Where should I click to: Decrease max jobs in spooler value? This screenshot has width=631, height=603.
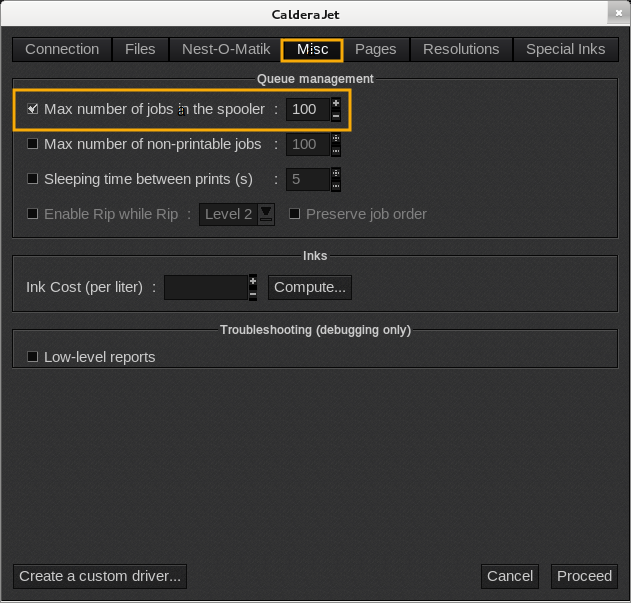point(336,116)
